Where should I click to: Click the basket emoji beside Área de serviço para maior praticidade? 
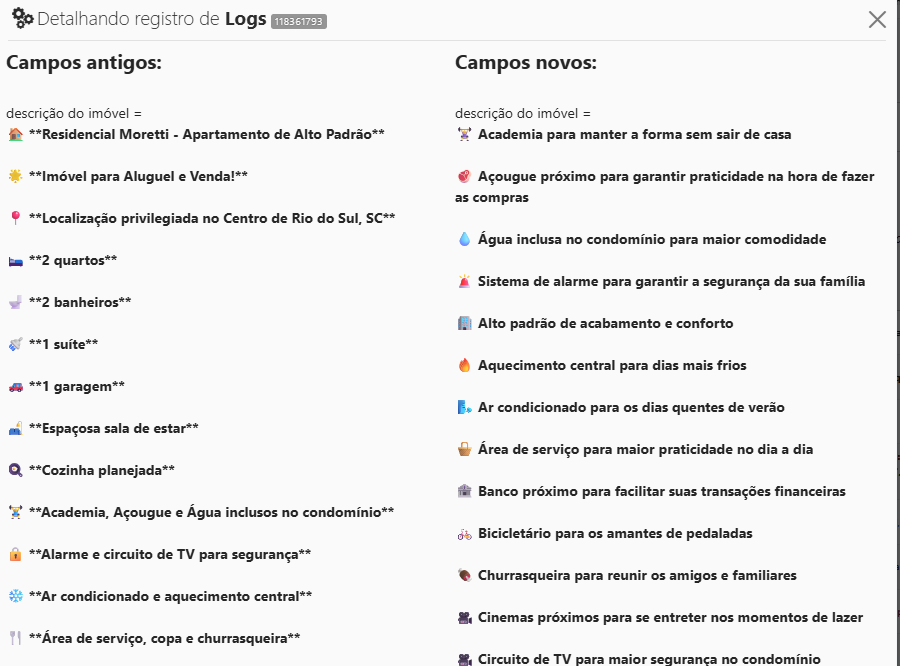coord(464,450)
